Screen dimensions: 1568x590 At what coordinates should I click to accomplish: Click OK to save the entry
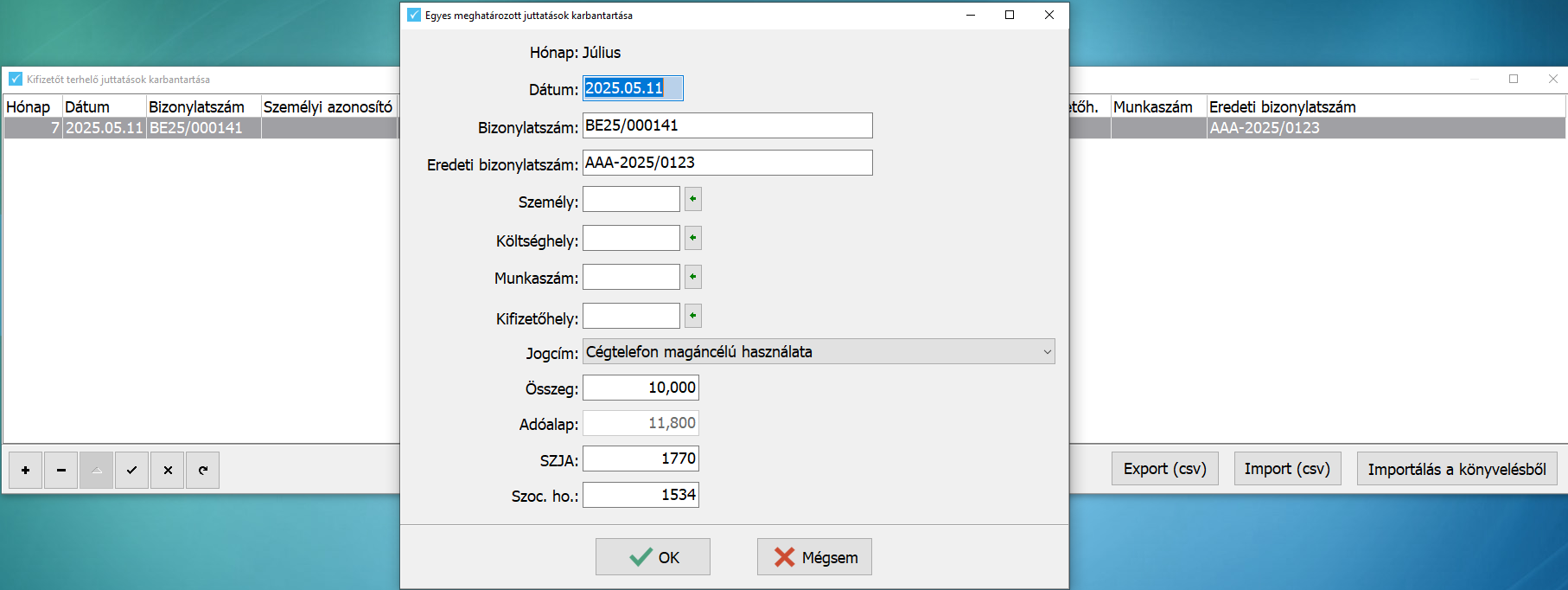[653, 557]
